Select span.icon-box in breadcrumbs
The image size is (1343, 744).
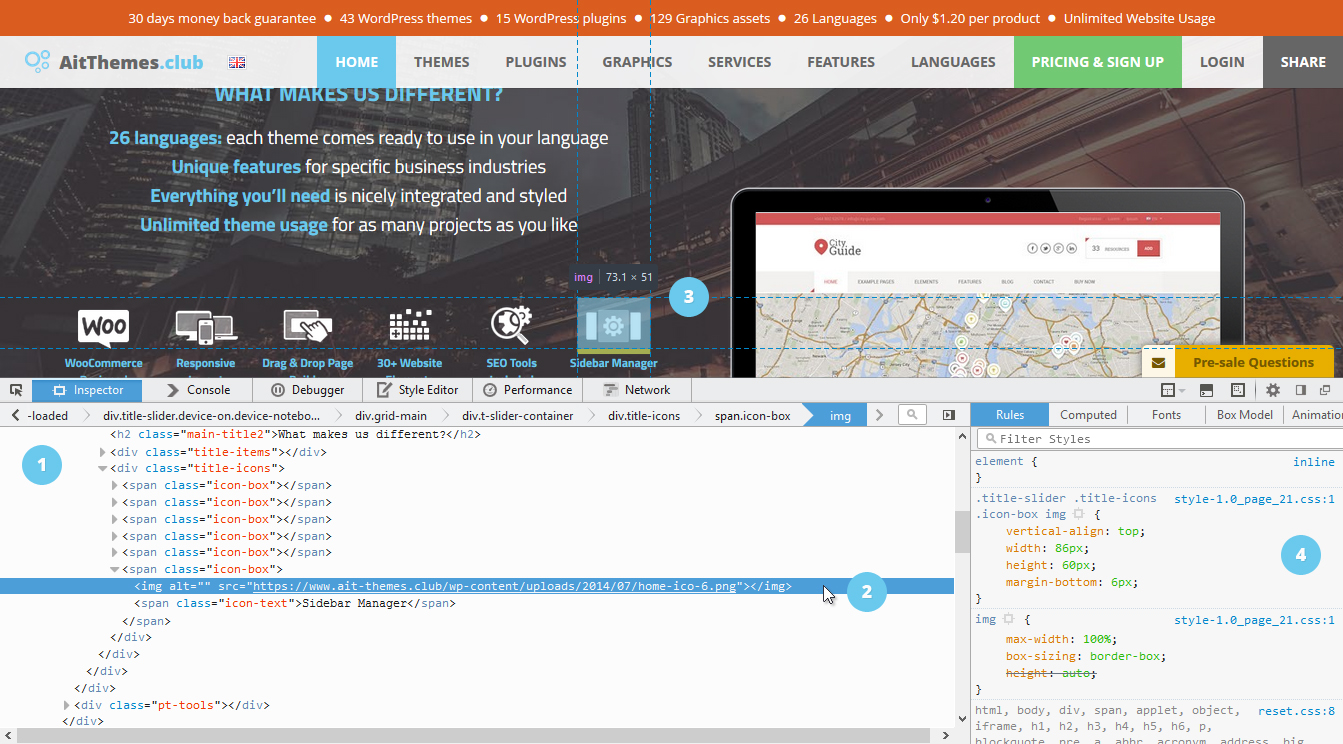(752, 415)
